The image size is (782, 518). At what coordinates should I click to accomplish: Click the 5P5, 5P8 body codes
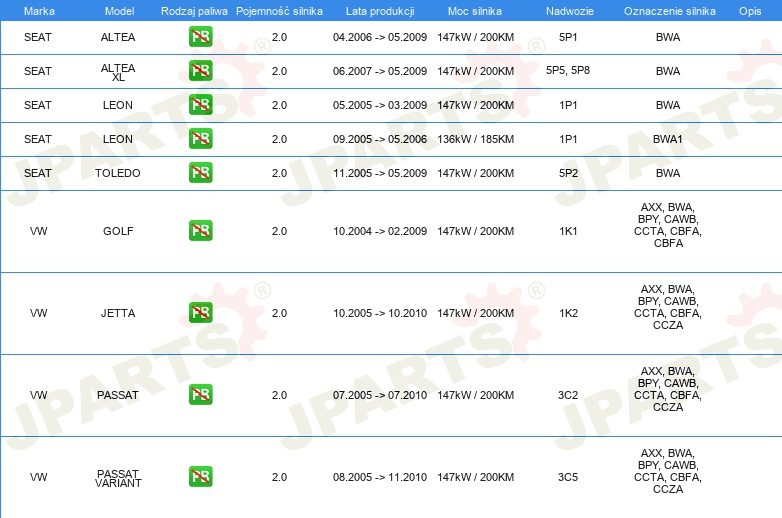568,70
